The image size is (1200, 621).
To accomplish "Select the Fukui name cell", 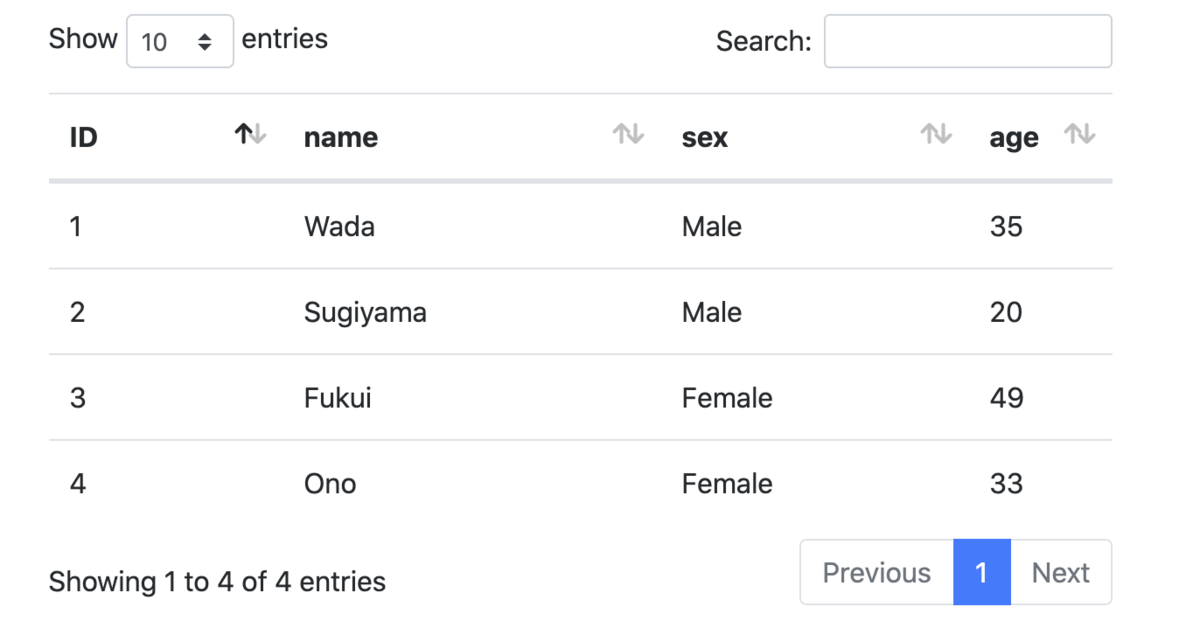I will pyautogui.click(x=338, y=398).
